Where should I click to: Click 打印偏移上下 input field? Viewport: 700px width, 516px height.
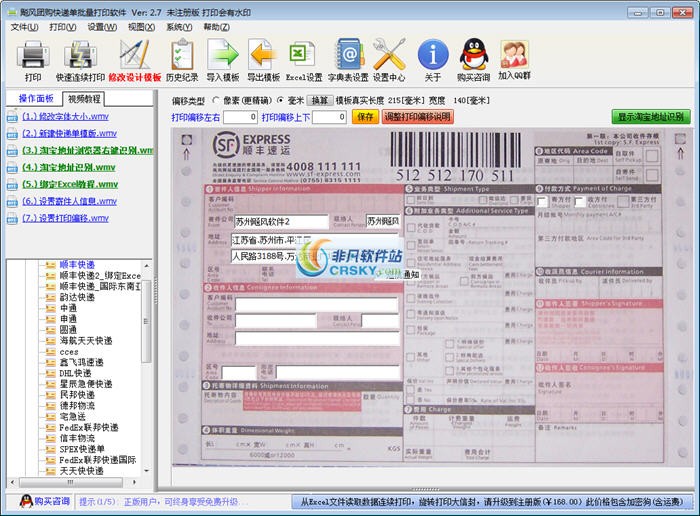point(329,117)
